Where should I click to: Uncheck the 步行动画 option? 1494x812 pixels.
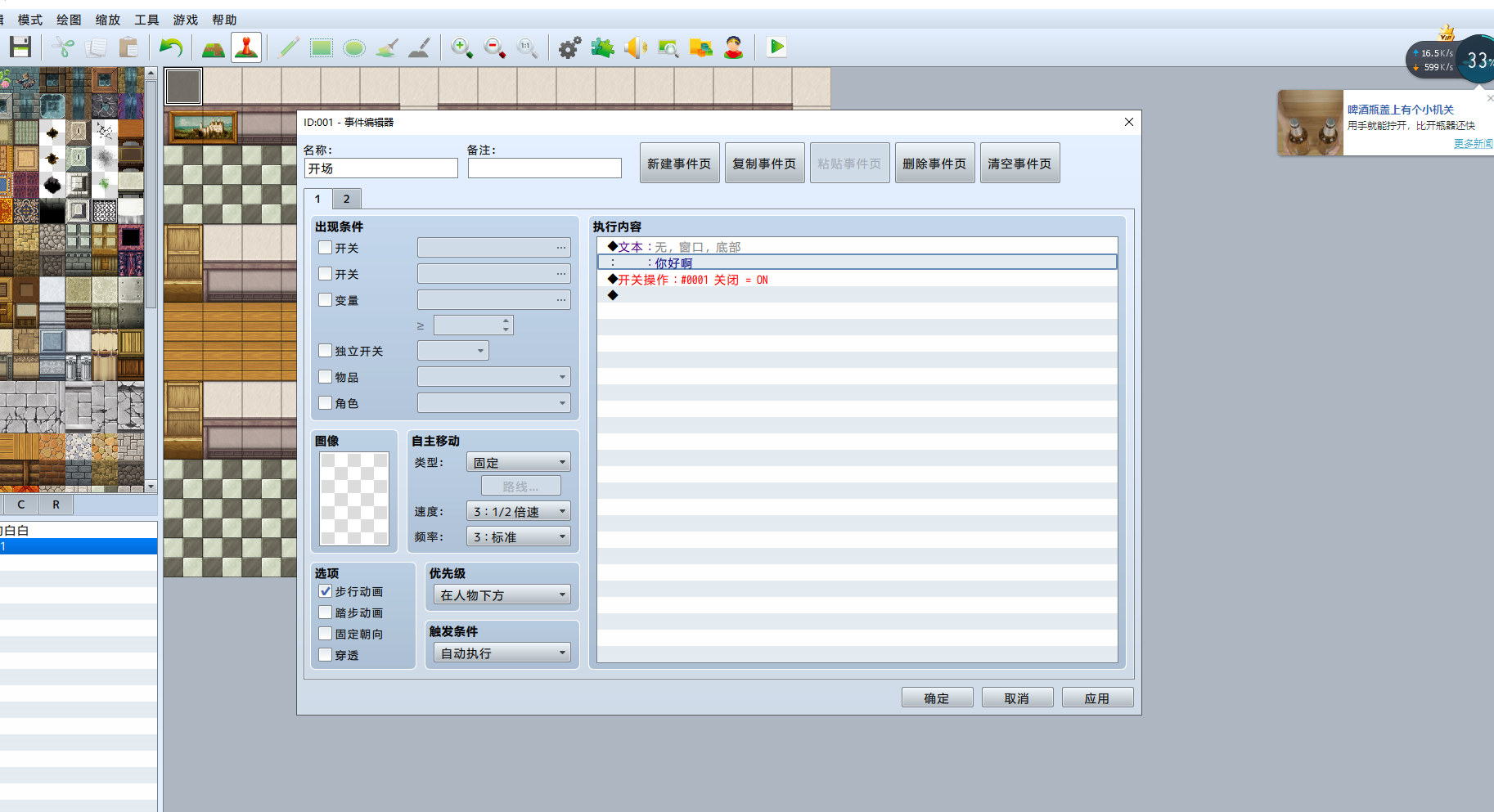pos(326,591)
